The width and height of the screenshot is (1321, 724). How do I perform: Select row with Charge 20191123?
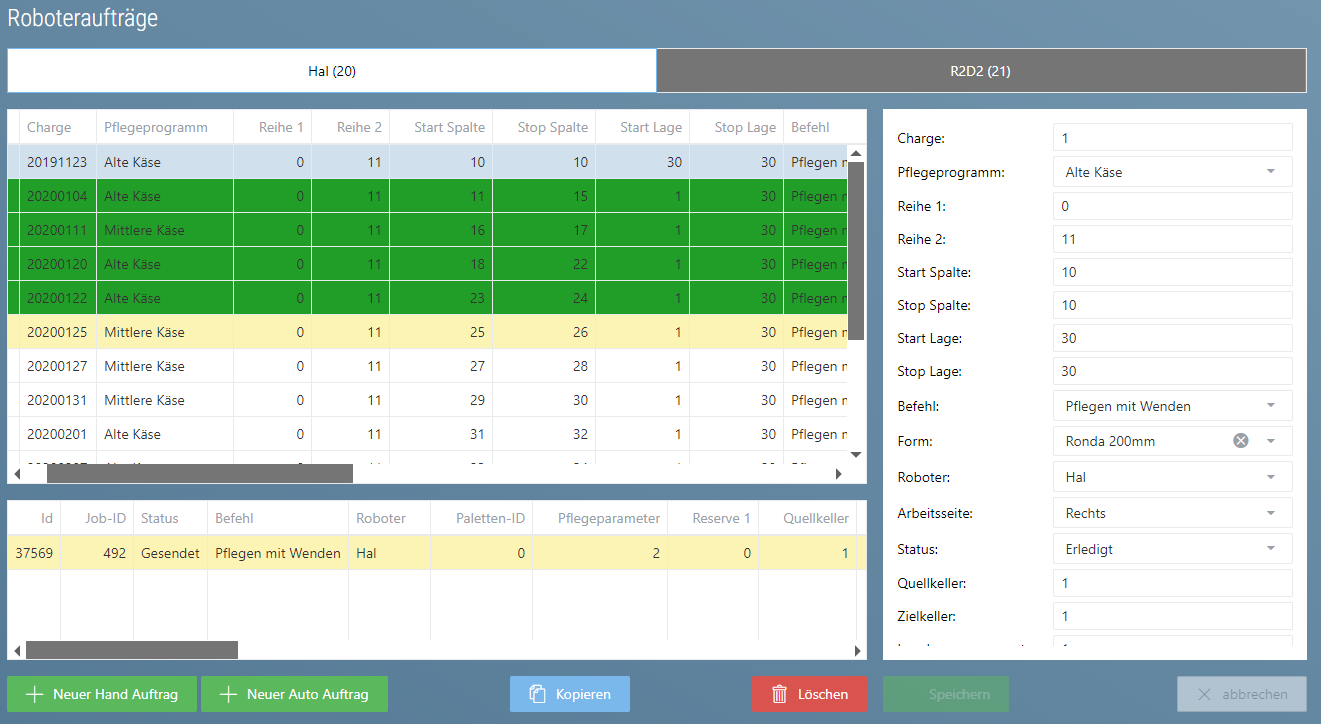click(428, 162)
